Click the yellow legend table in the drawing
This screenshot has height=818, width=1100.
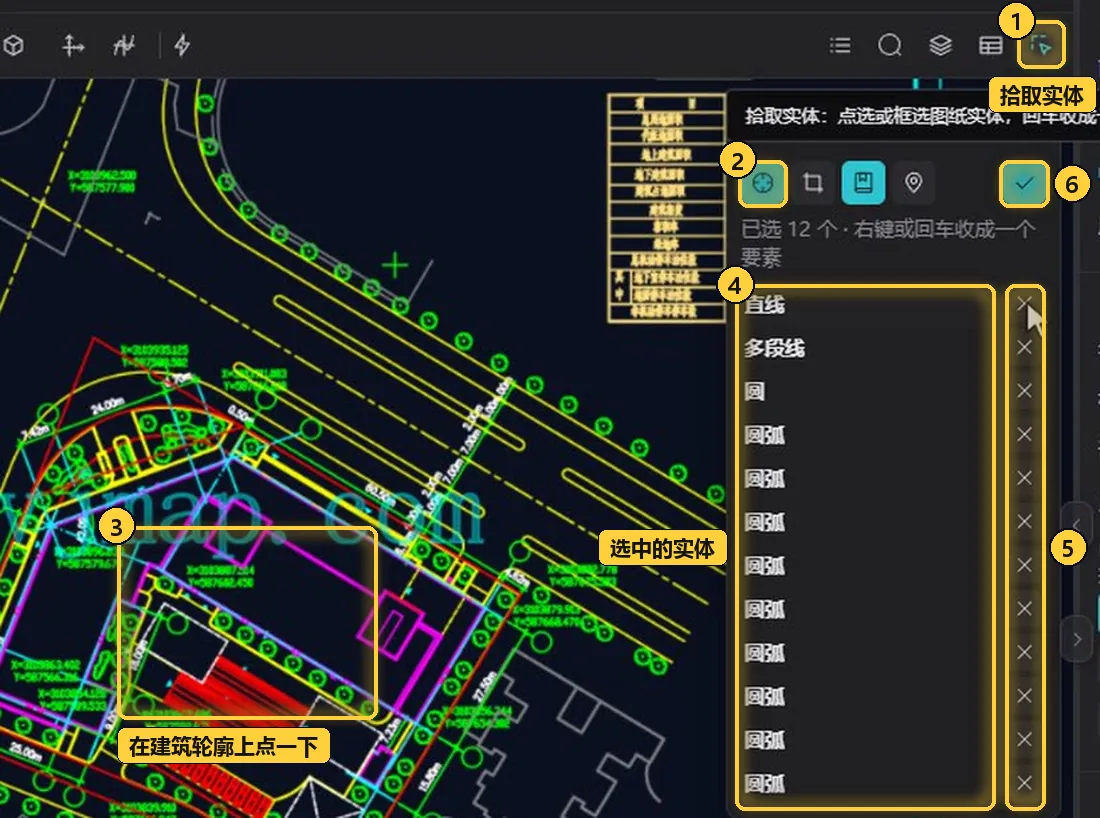(666, 208)
